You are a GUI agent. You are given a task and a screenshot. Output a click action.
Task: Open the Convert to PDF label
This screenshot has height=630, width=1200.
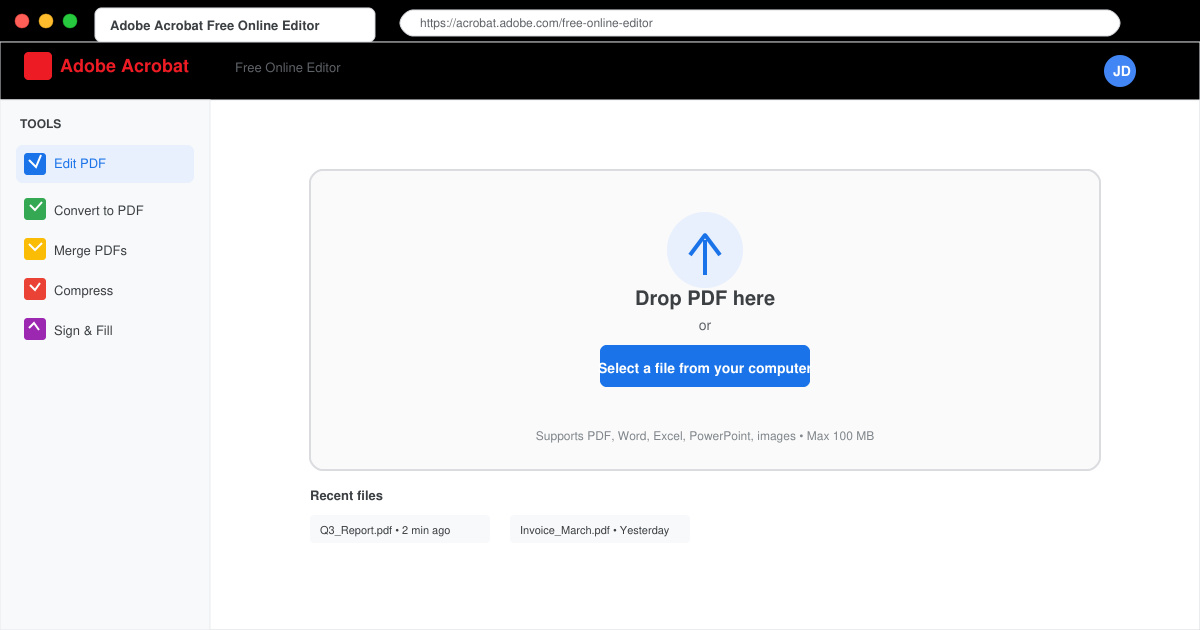[x=99, y=211]
